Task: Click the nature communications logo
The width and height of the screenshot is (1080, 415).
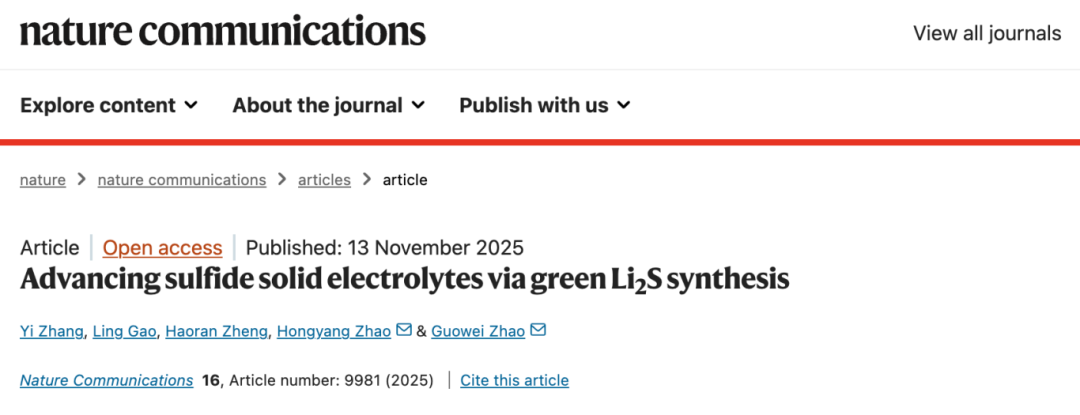Action: [x=223, y=32]
